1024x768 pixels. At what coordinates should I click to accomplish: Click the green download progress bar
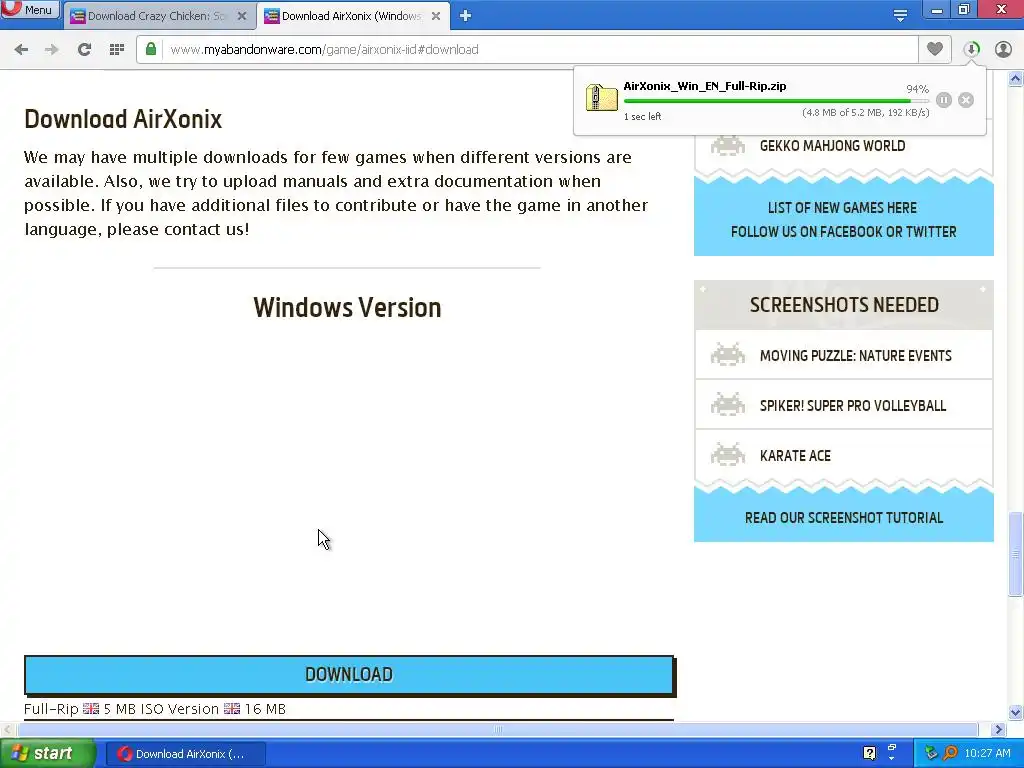click(x=776, y=101)
